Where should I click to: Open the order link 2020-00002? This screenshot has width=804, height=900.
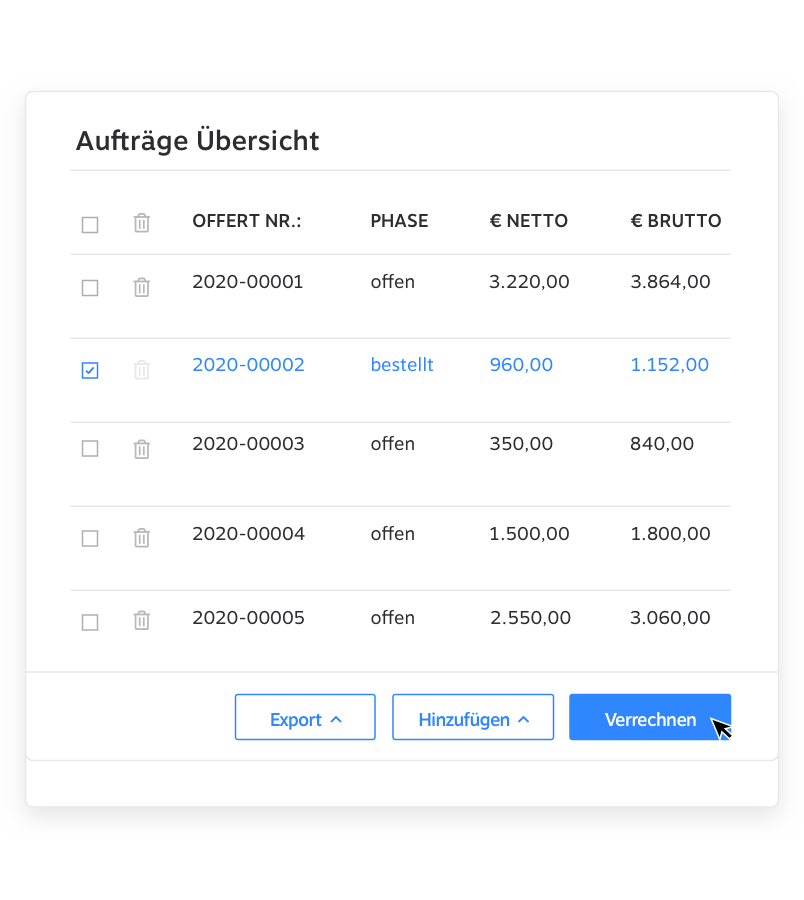[248, 365]
